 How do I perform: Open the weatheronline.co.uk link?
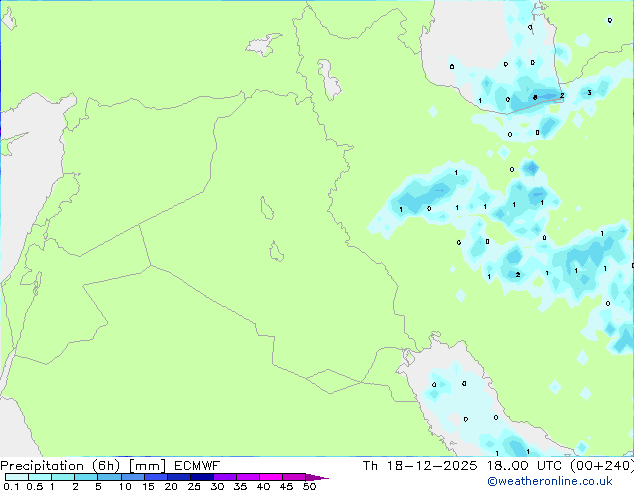click(x=550, y=481)
